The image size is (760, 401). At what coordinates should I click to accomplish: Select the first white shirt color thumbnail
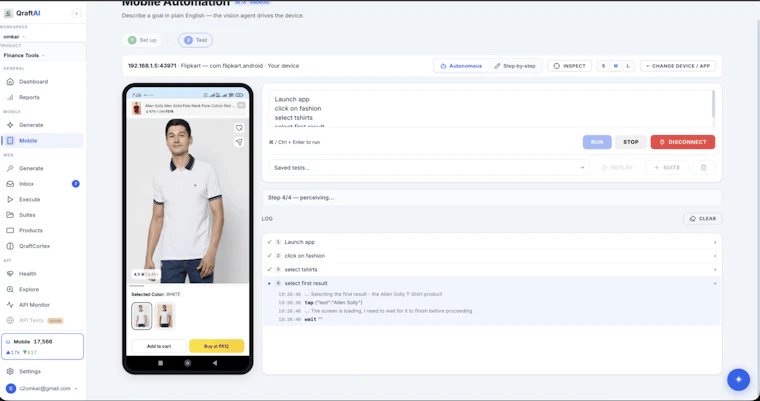click(142, 316)
